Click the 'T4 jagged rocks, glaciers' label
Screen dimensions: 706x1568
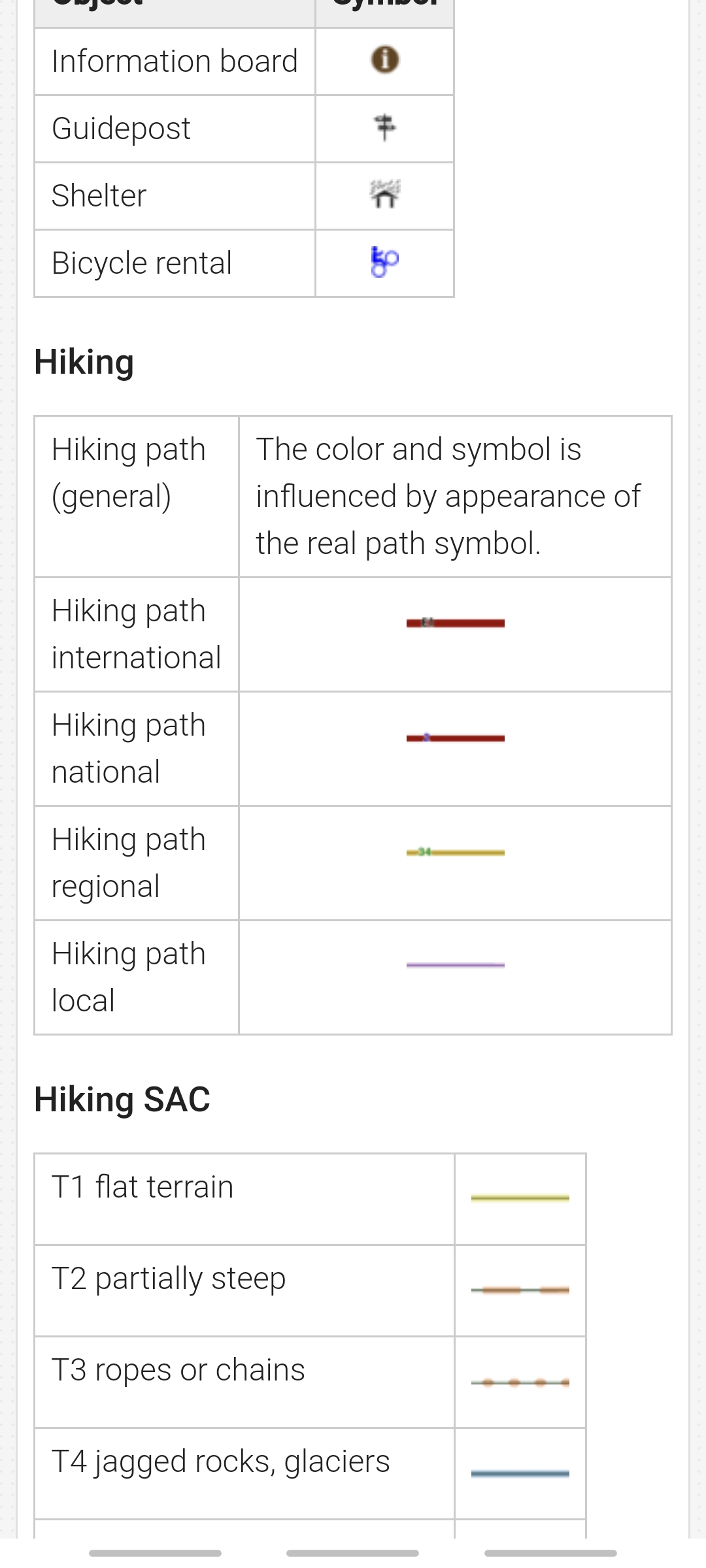point(221,1462)
